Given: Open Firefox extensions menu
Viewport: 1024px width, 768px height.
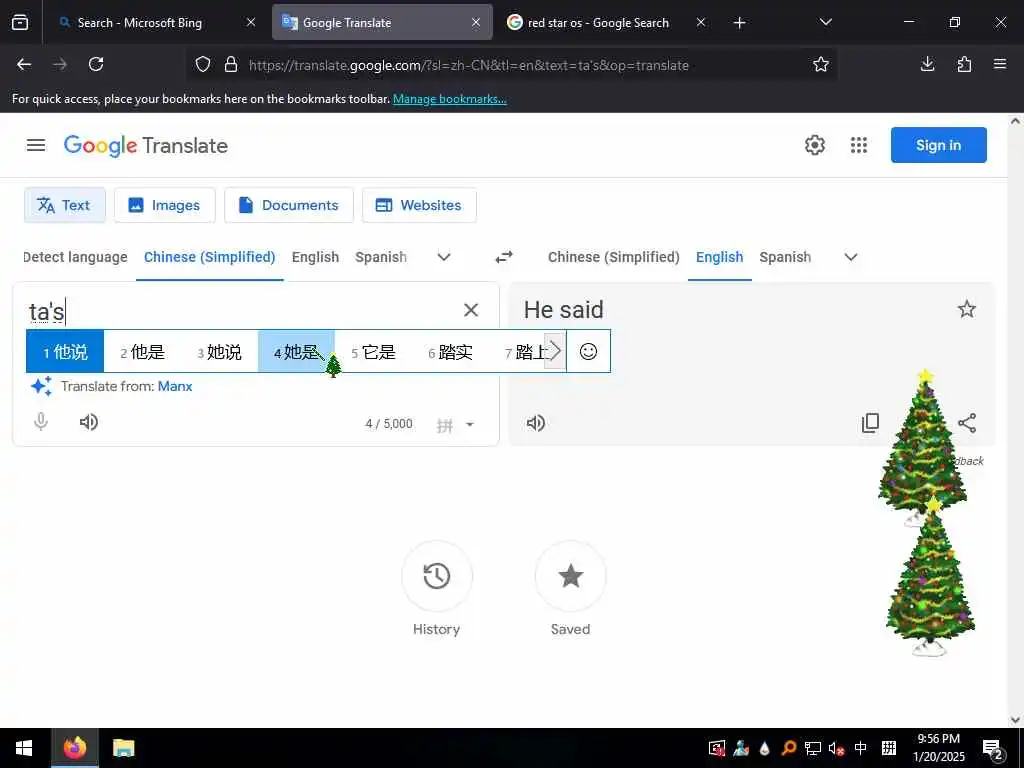Looking at the screenshot, I should coord(964,64).
